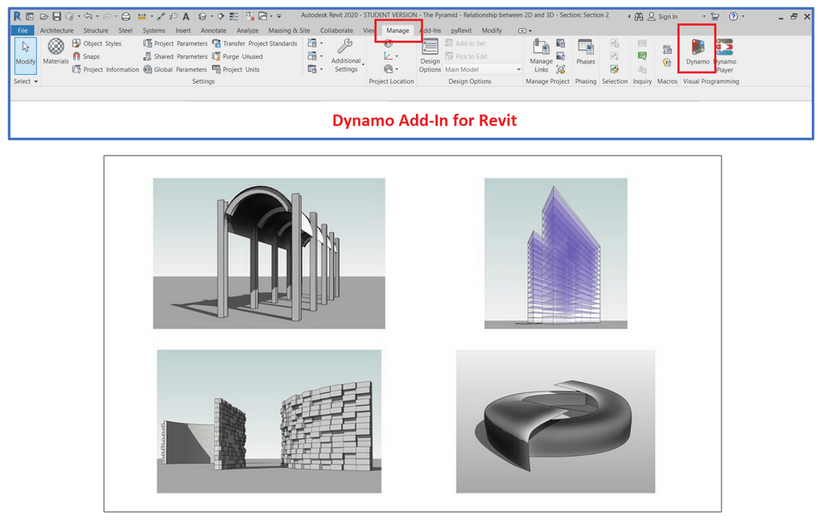Open the Phases dialog
This screenshot has width=824, height=522.
(585, 52)
